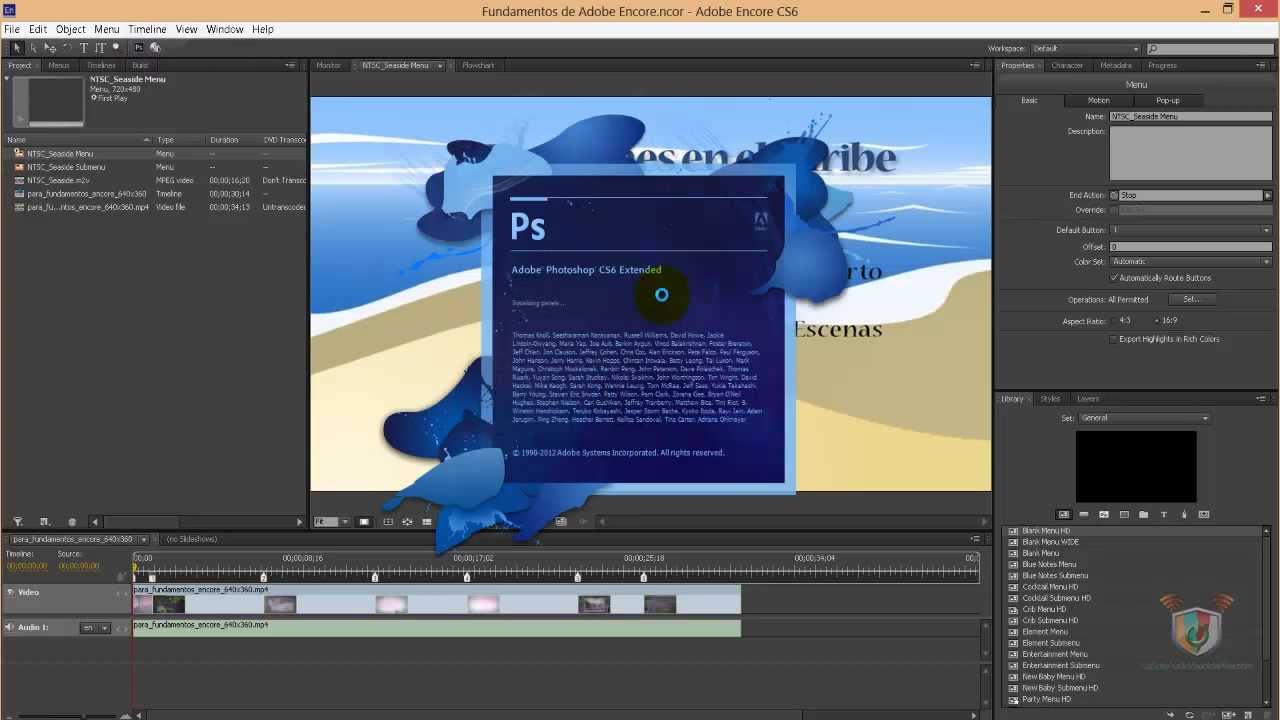
Task: Switch to the Build tab
Action: [x=140, y=65]
